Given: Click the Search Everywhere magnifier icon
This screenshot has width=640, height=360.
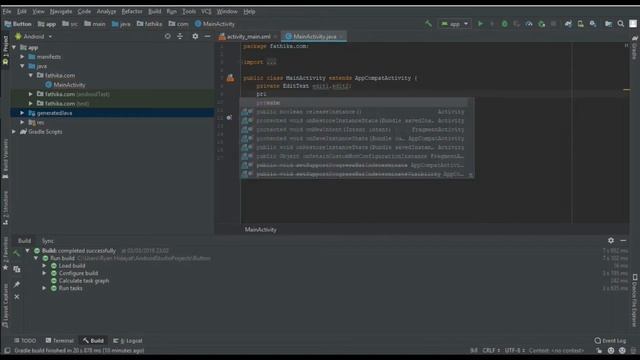Looking at the screenshot, I should click(x=620, y=24).
